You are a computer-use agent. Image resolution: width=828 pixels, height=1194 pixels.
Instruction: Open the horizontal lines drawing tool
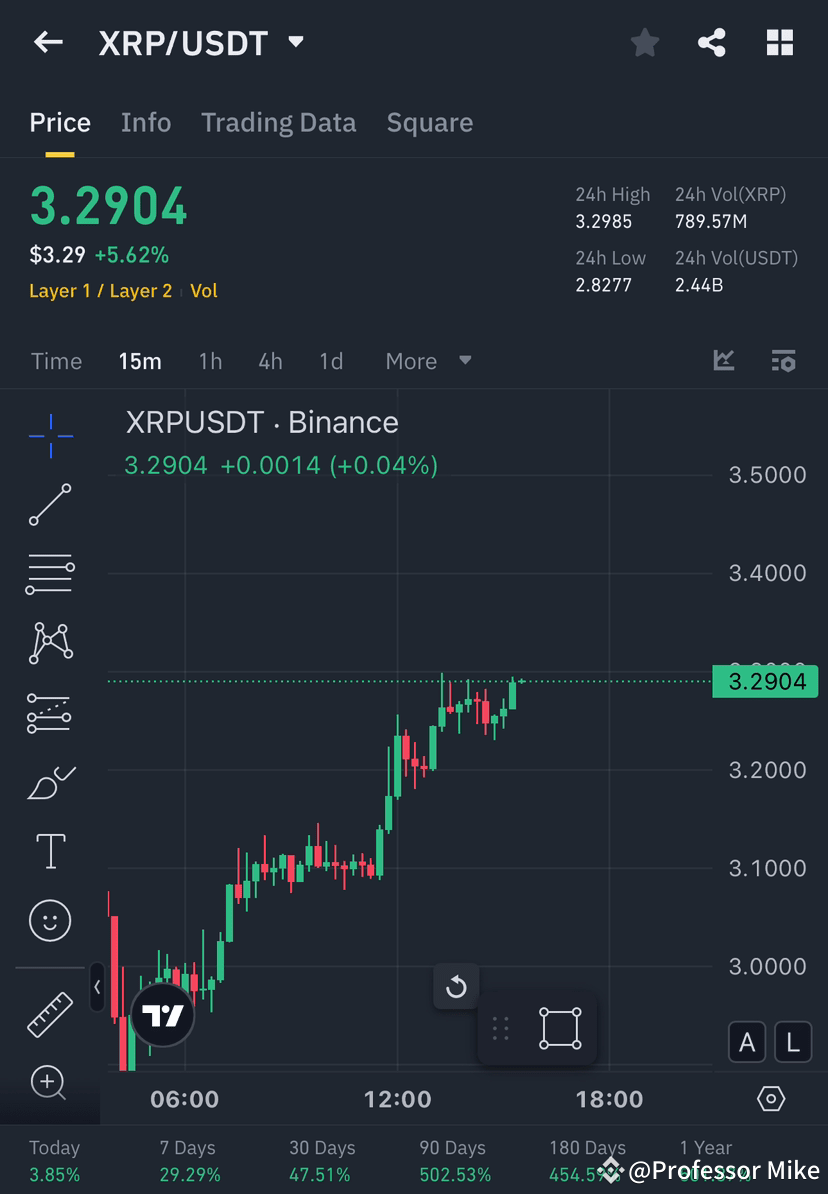50,574
